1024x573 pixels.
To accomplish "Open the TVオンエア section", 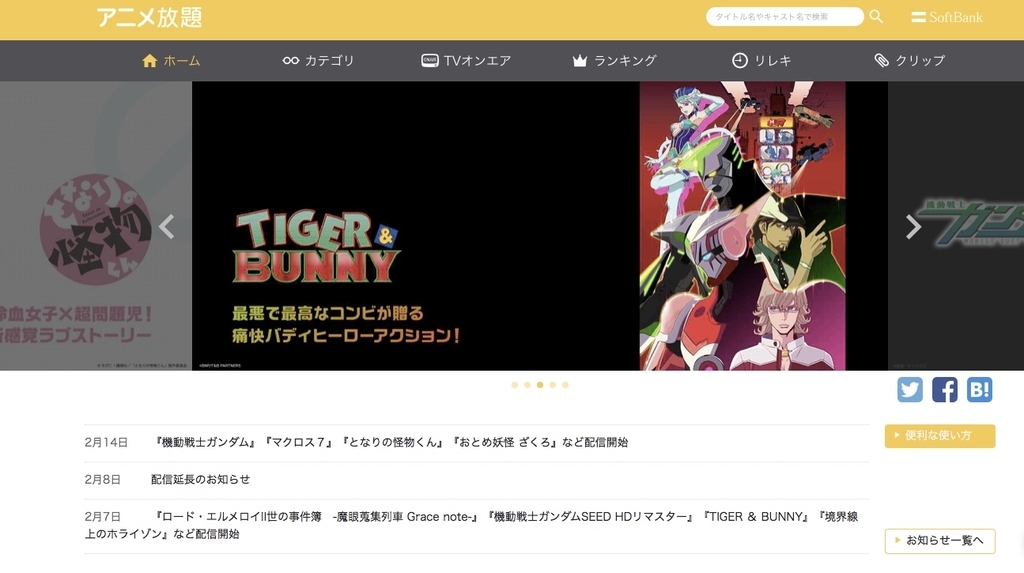I will [466, 61].
